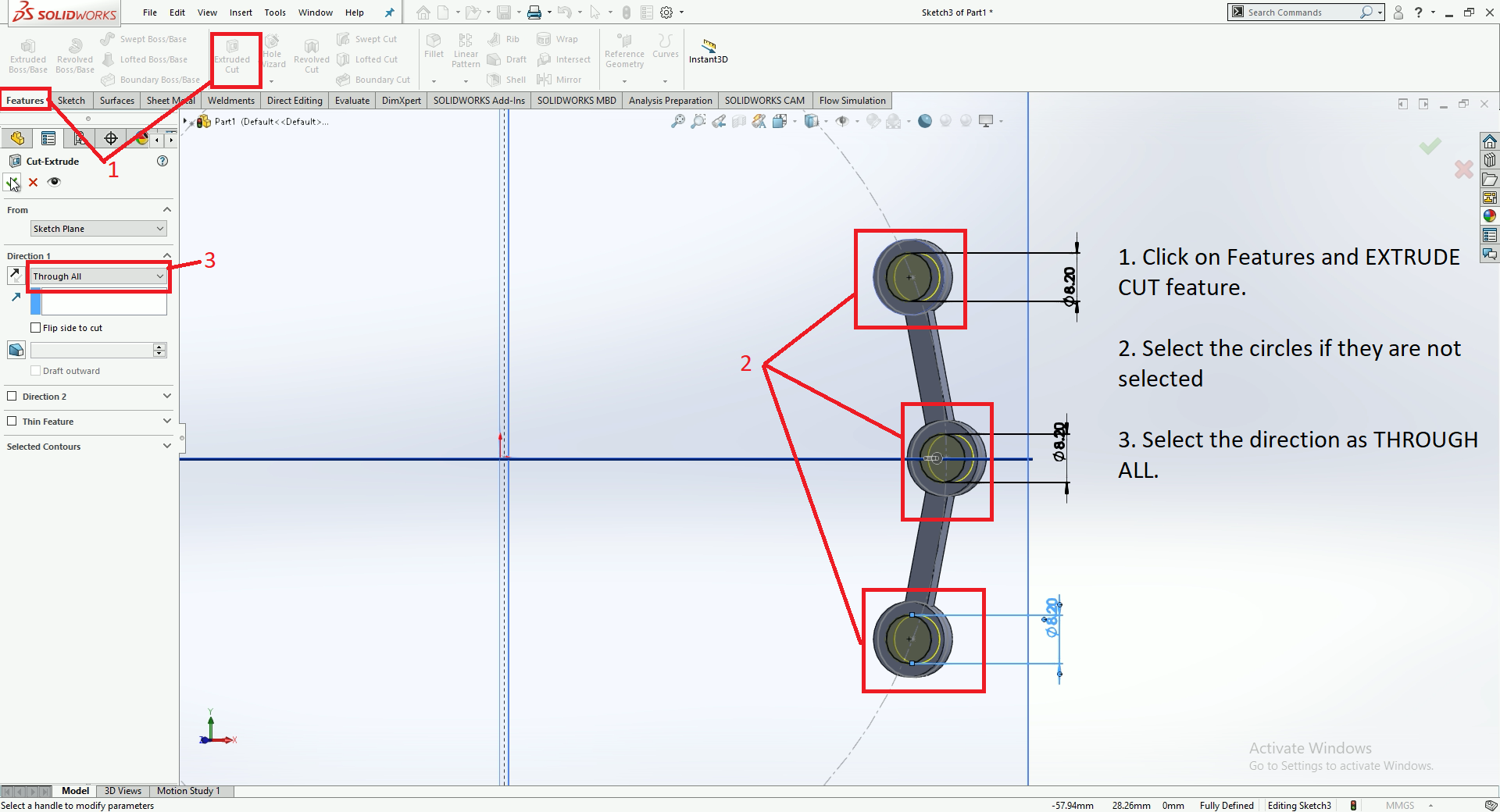
Task: Enable the Thin Feature checkbox
Action: pyautogui.click(x=12, y=422)
